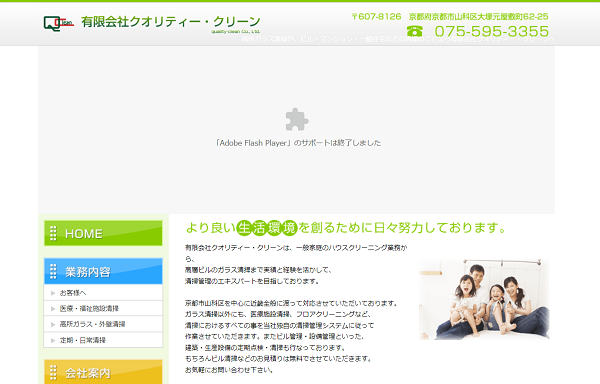The width and height of the screenshot is (600, 384).
Task: Open the 高所ガラス・外壁清掃 submenu link
Action: point(103,324)
